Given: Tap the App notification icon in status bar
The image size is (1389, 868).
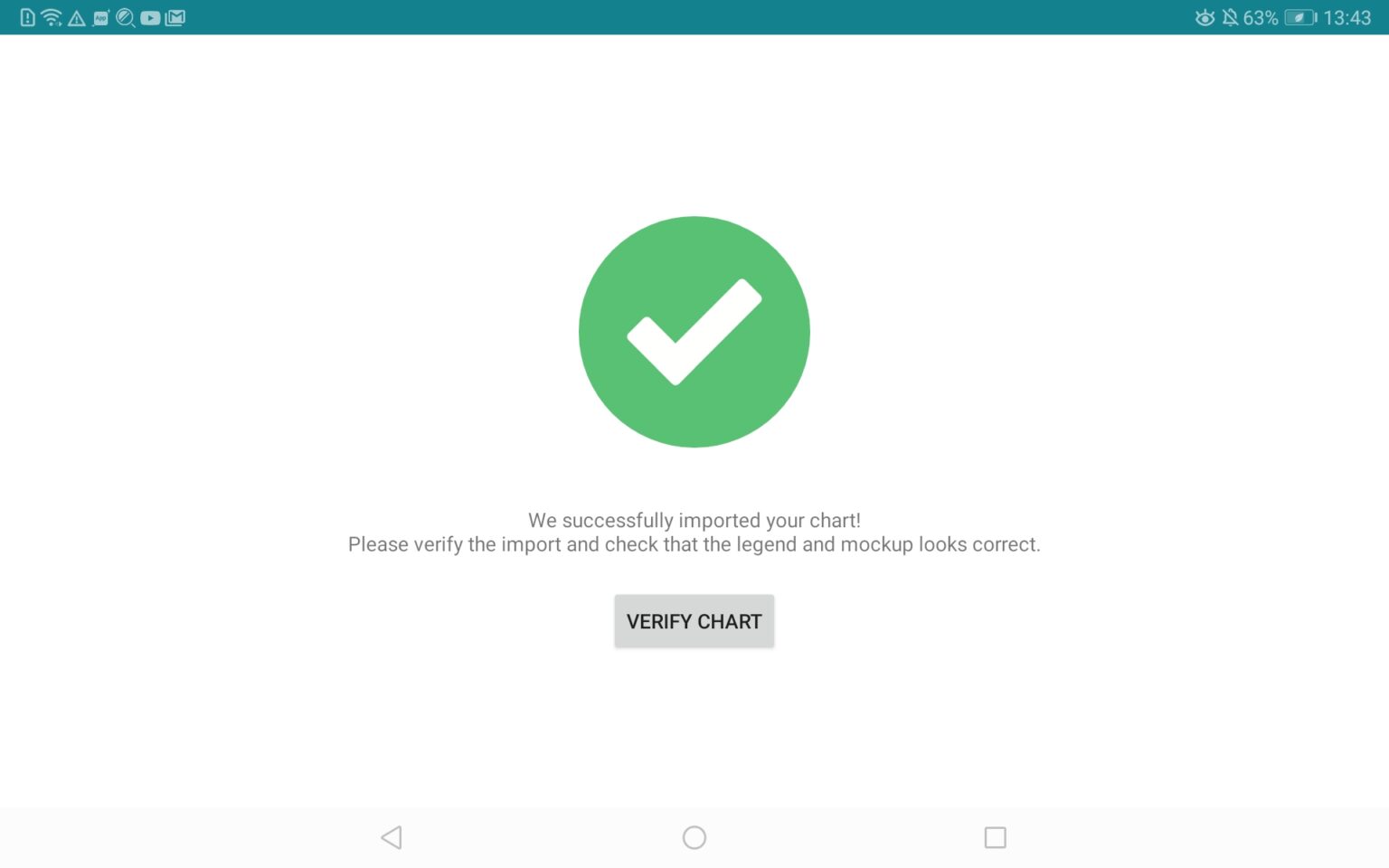Looking at the screenshot, I should (100, 17).
